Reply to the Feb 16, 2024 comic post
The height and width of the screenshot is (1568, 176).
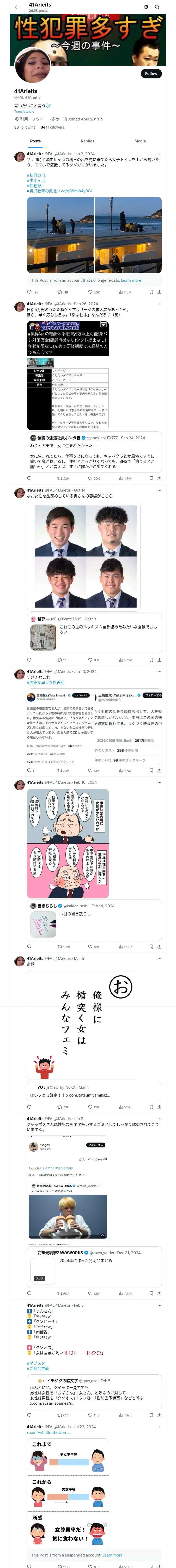coord(29,947)
